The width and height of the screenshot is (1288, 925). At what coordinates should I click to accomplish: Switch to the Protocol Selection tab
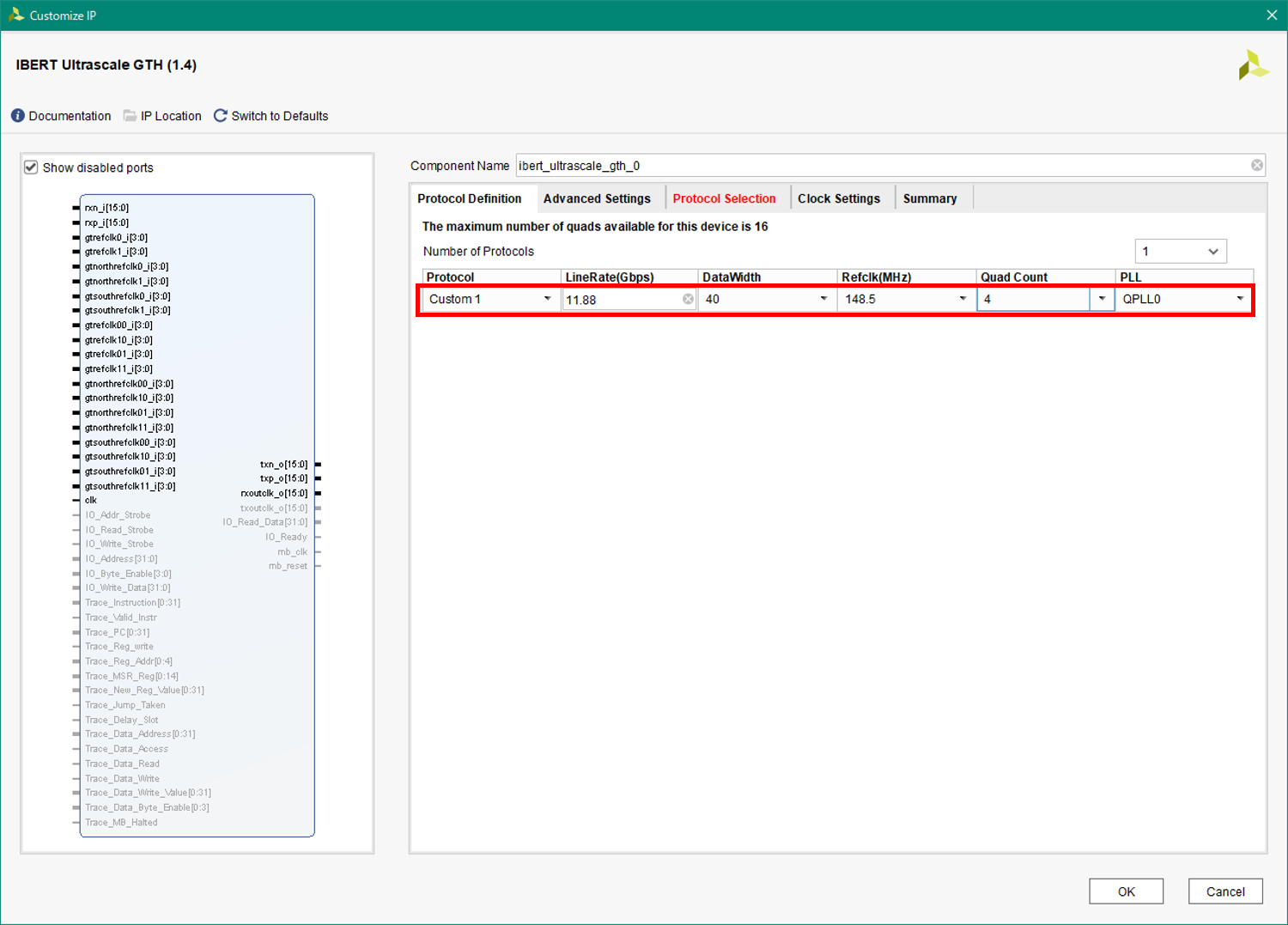coord(724,198)
